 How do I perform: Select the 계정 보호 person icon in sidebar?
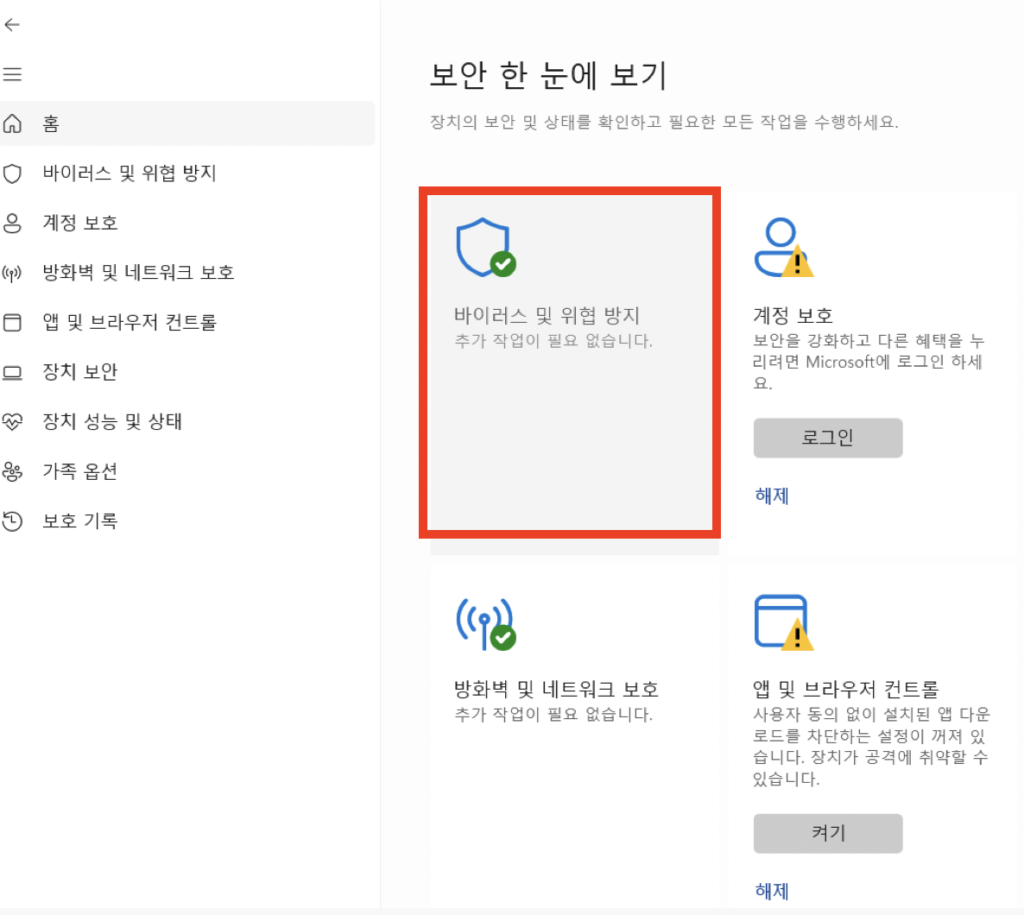13,223
